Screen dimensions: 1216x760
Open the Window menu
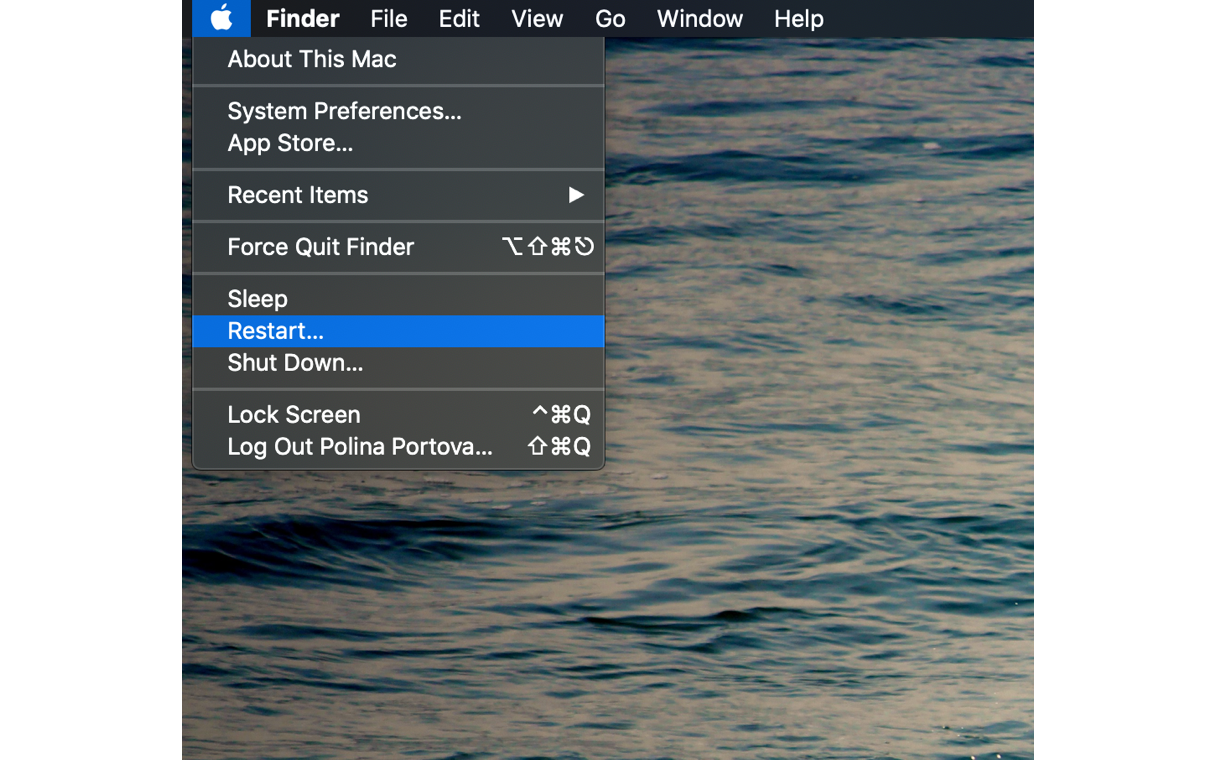tap(700, 18)
